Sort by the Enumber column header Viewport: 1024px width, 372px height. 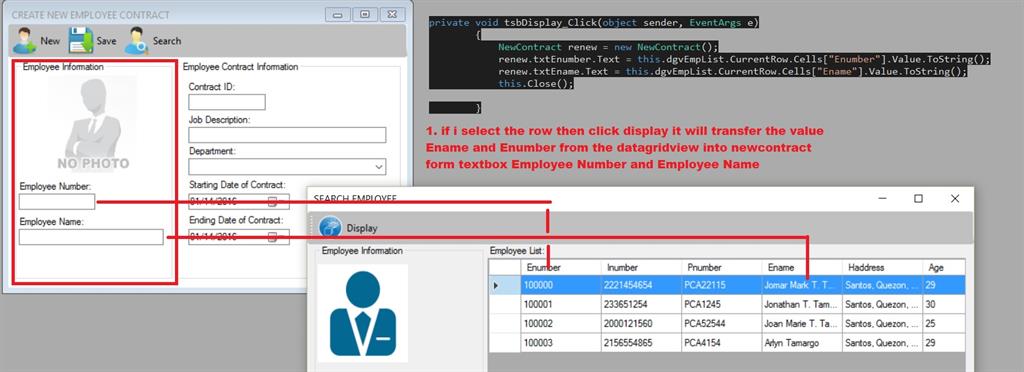[561, 268]
